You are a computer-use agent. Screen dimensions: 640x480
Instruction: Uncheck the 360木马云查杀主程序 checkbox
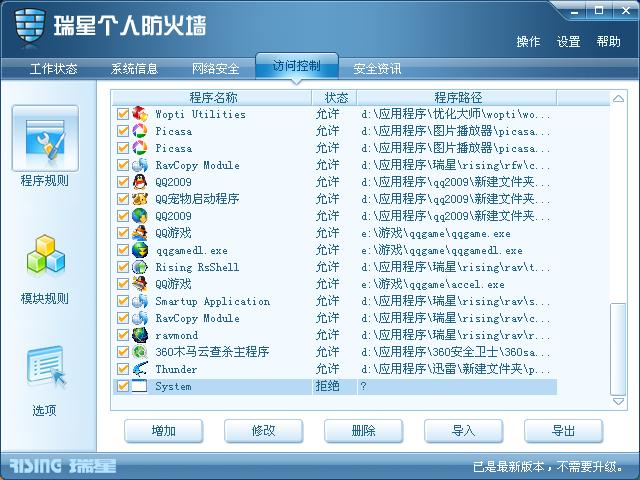coord(122,352)
